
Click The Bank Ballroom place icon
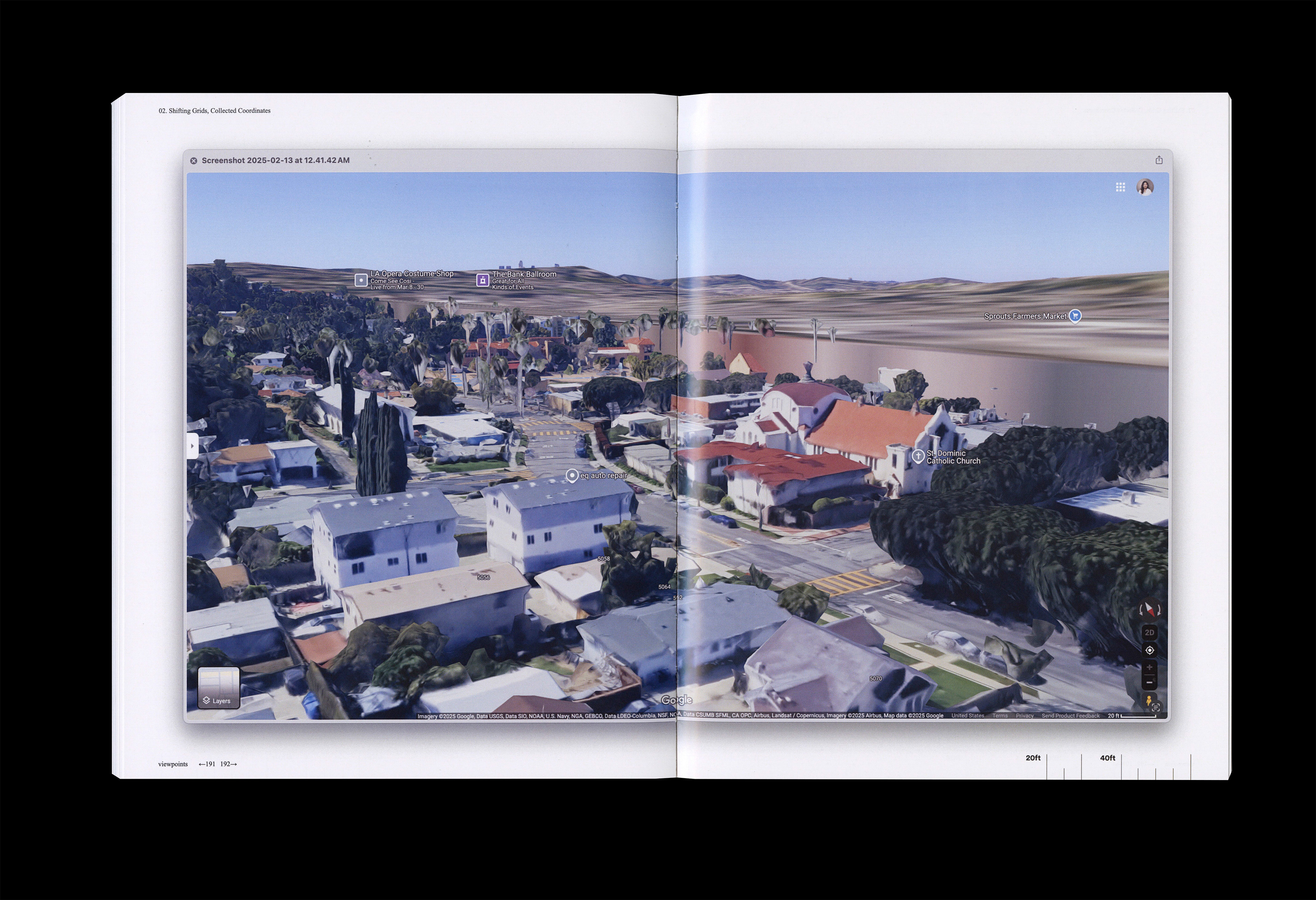(482, 280)
